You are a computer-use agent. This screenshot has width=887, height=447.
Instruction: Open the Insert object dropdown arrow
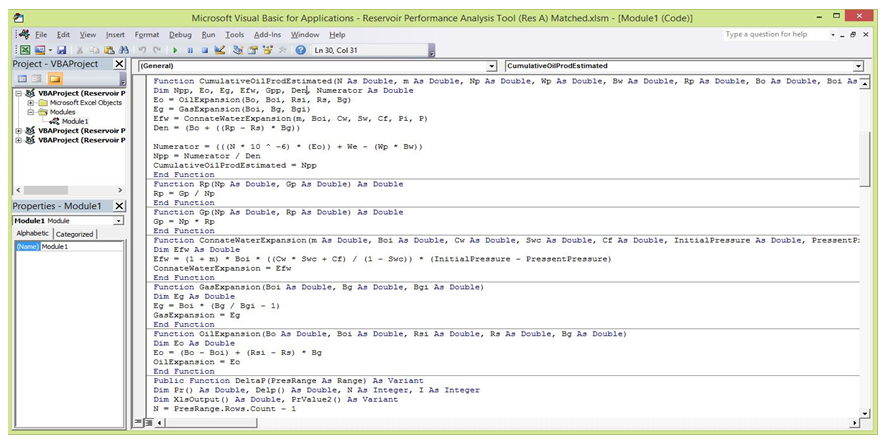click(50, 50)
